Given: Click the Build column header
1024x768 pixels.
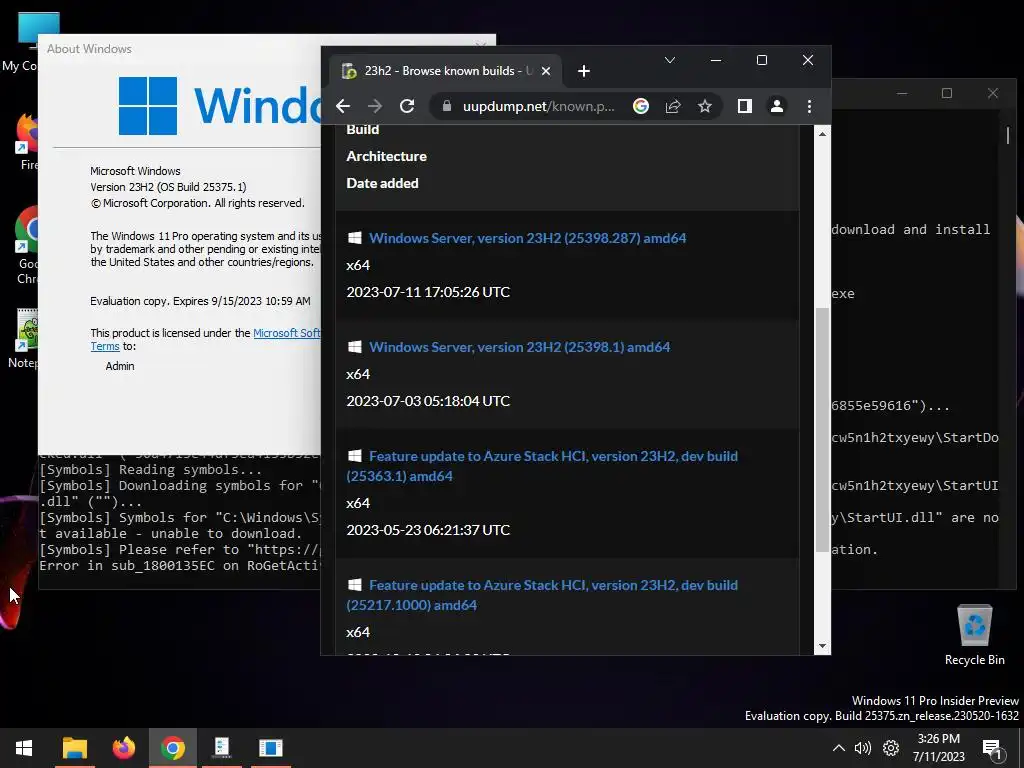Looking at the screenshot, I should click(x=362, y=129).
